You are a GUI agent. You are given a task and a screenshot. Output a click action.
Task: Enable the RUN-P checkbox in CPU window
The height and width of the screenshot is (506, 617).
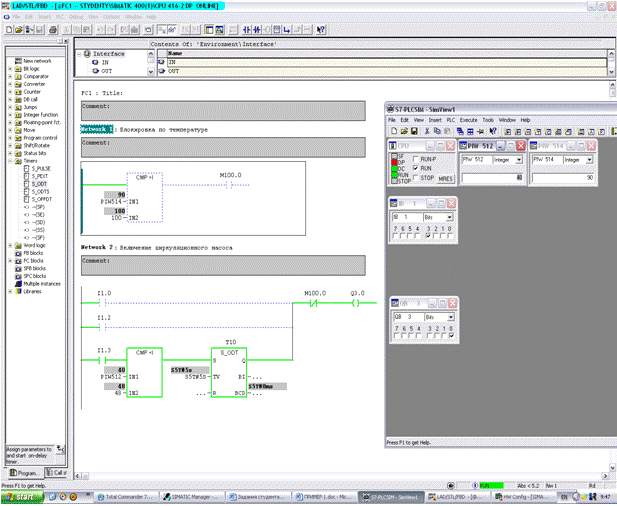(x=416, y=159)
